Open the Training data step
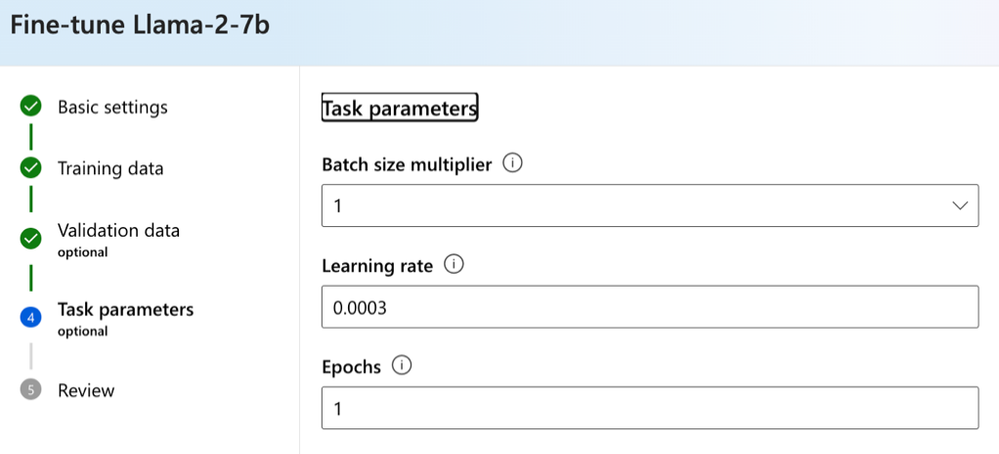Viewport: 999px width, 454px height. pyautogui.click(x=110, y=168)
